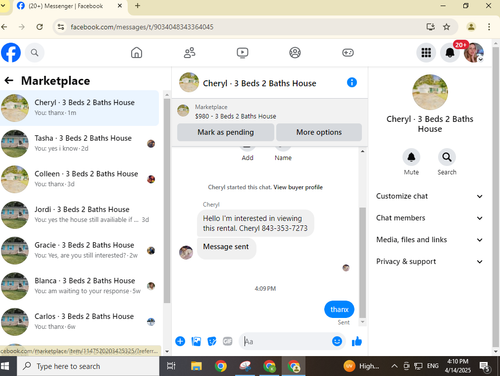Open account profile picture menu

[x=474, y=53]
